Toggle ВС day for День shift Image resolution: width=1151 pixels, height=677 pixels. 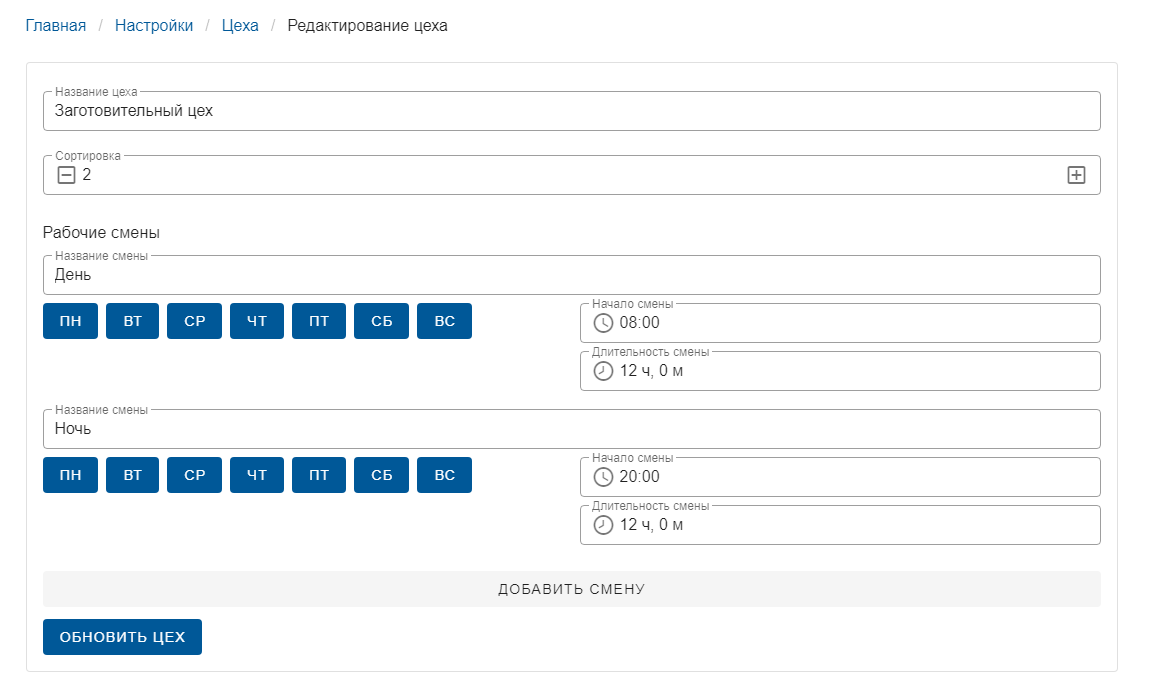444,321
